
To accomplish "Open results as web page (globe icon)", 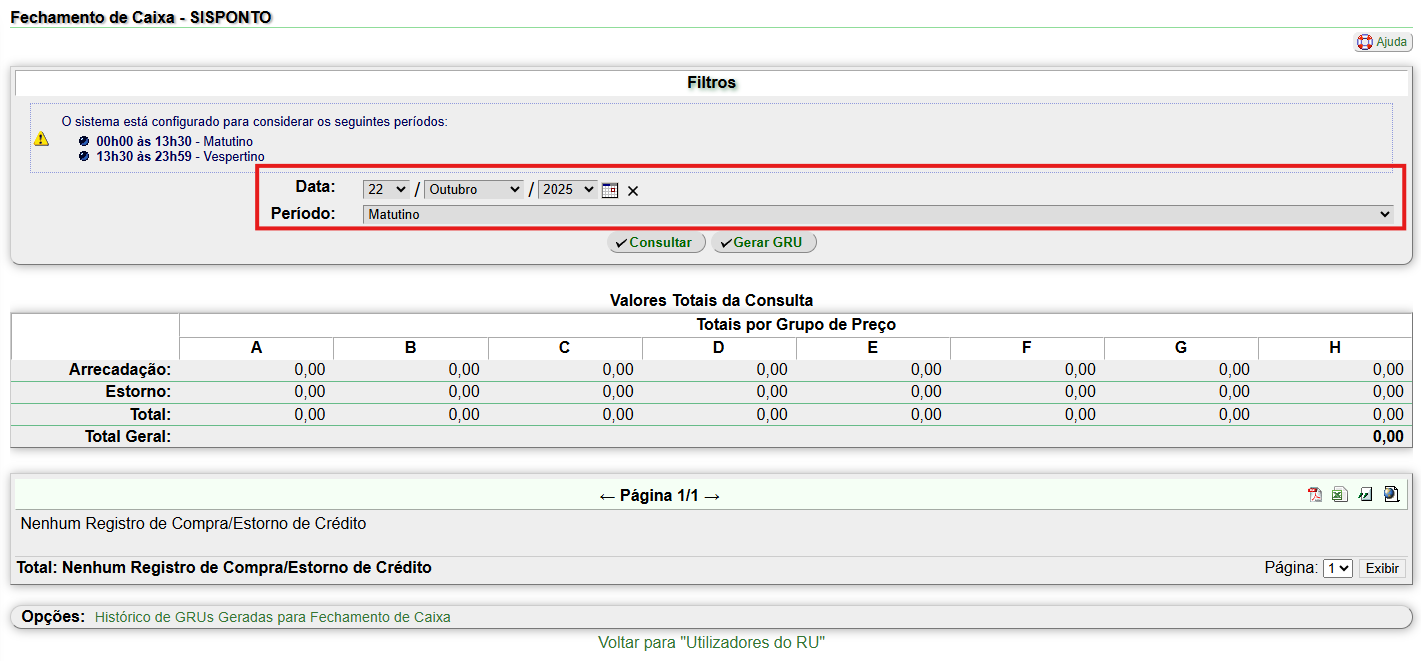I will (x=1391, y=494).
